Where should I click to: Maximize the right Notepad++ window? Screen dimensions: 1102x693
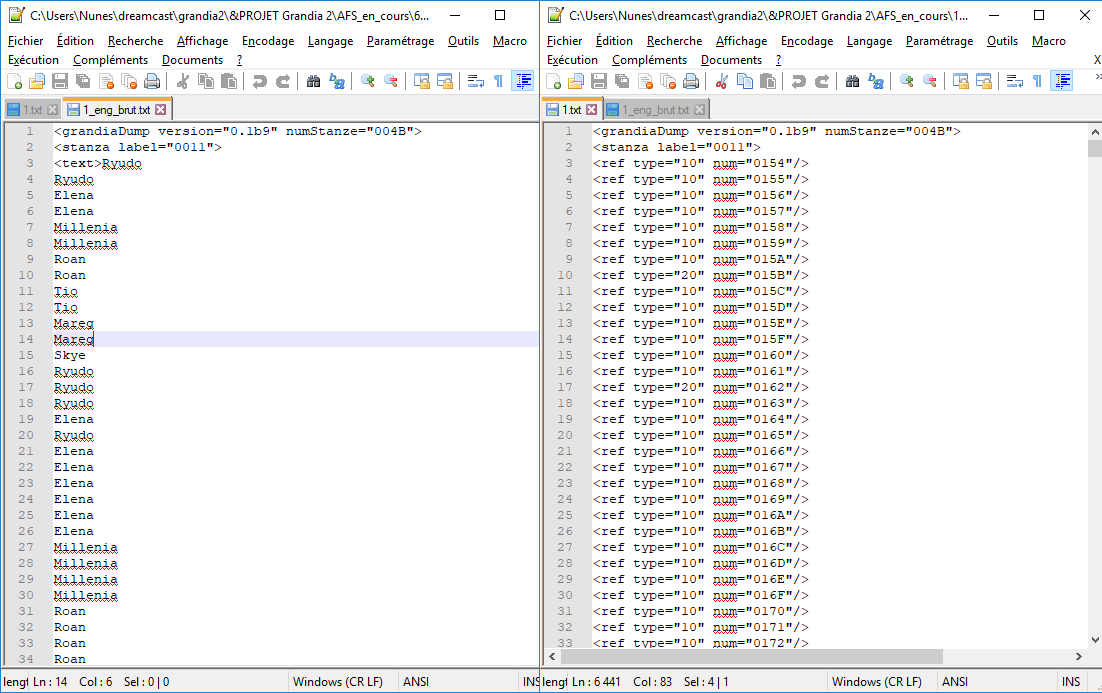point(1039,15)
